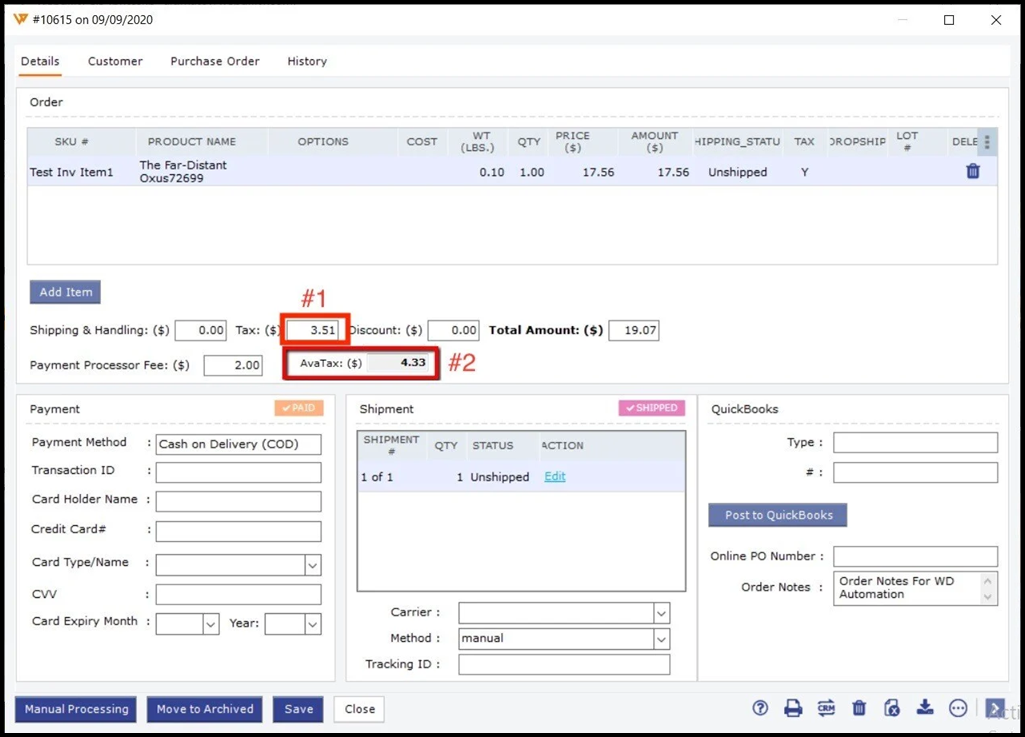
Task: Click the file with X icon
Action: 892,708
